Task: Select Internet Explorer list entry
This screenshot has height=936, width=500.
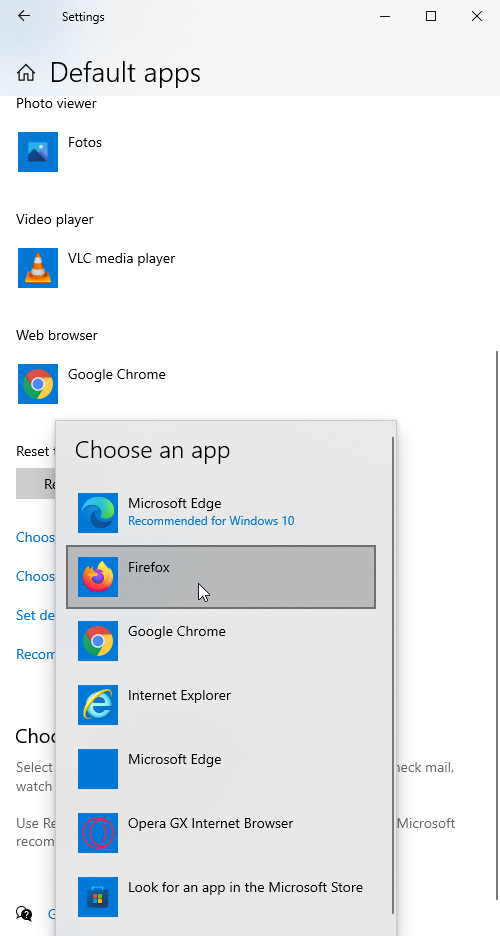Action: point(221,704)
